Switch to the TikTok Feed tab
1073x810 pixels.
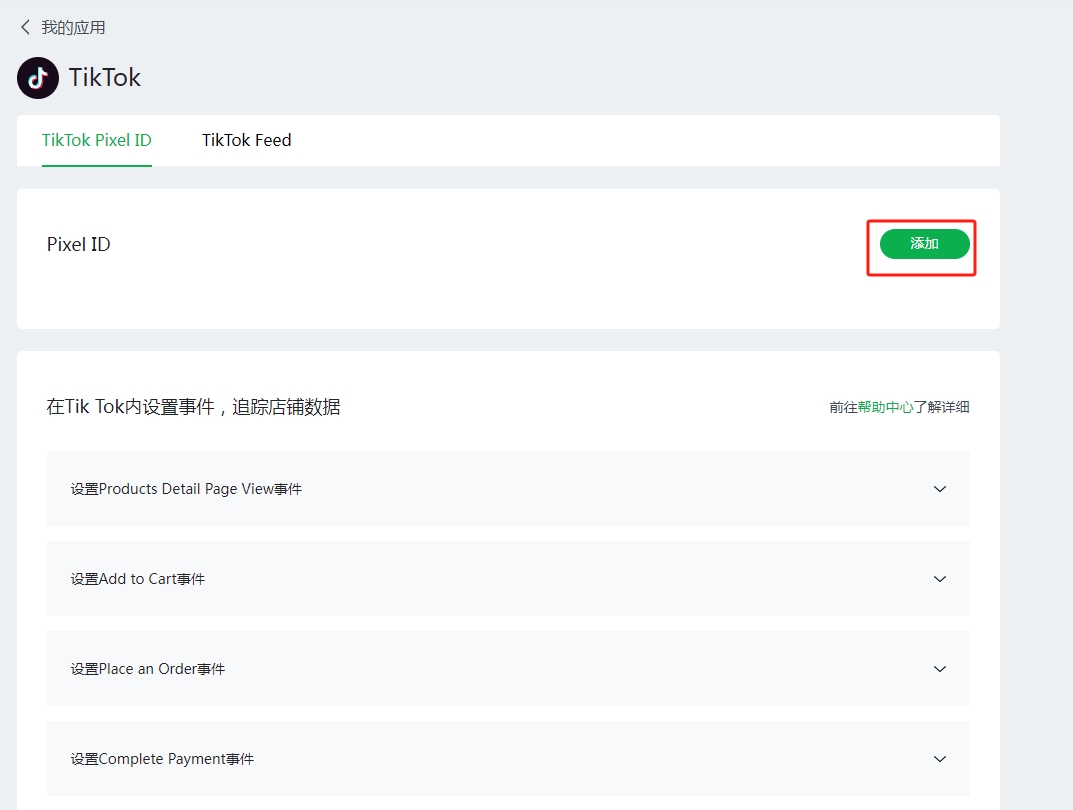pos(246,140)
